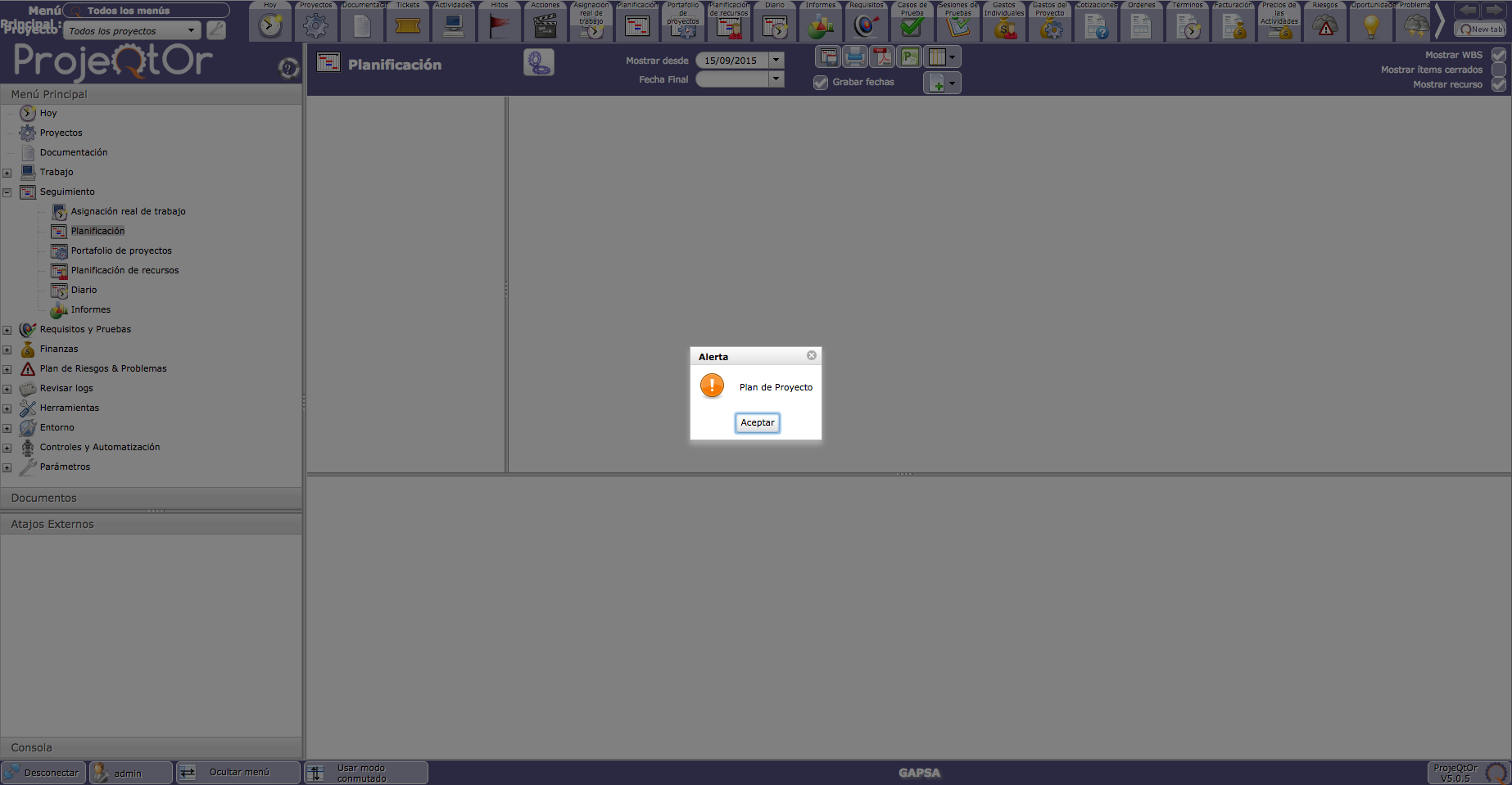
Task: Open the Consola pane
Action: 152,747
